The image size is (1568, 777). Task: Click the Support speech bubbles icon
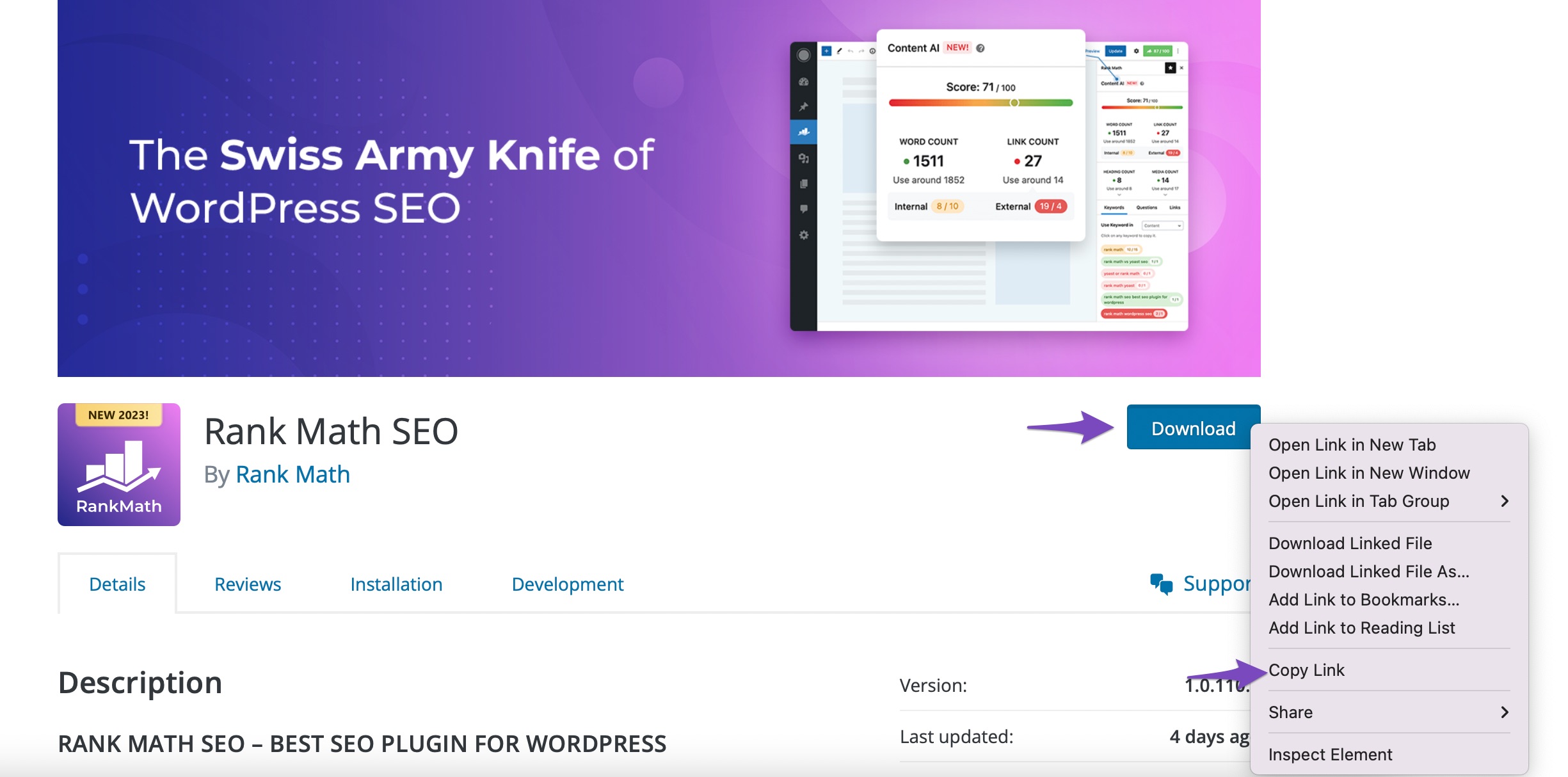point(1161,584)
